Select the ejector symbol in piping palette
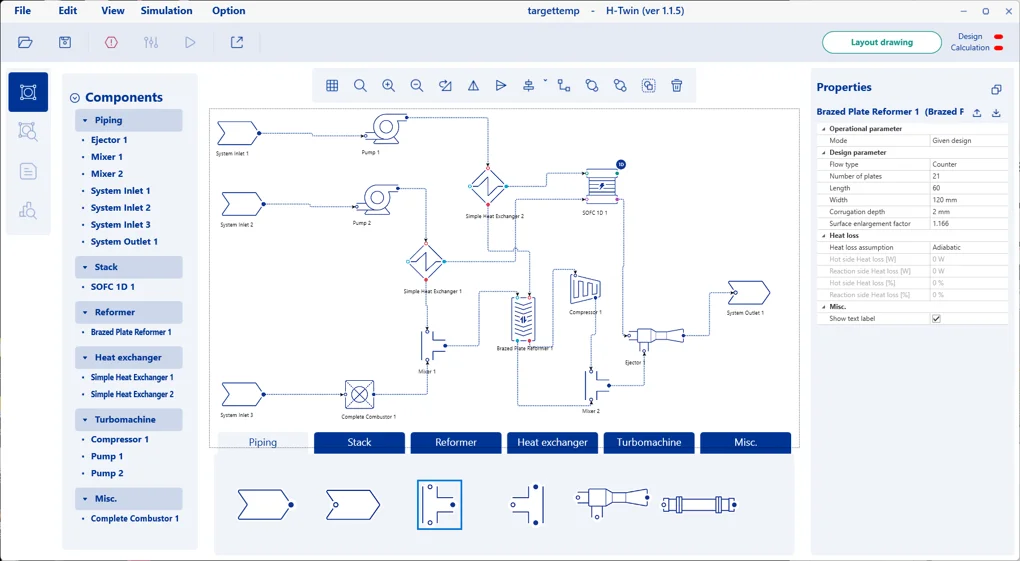Image resolution: width=1020 pixels, height=561 pixels. 612,502
